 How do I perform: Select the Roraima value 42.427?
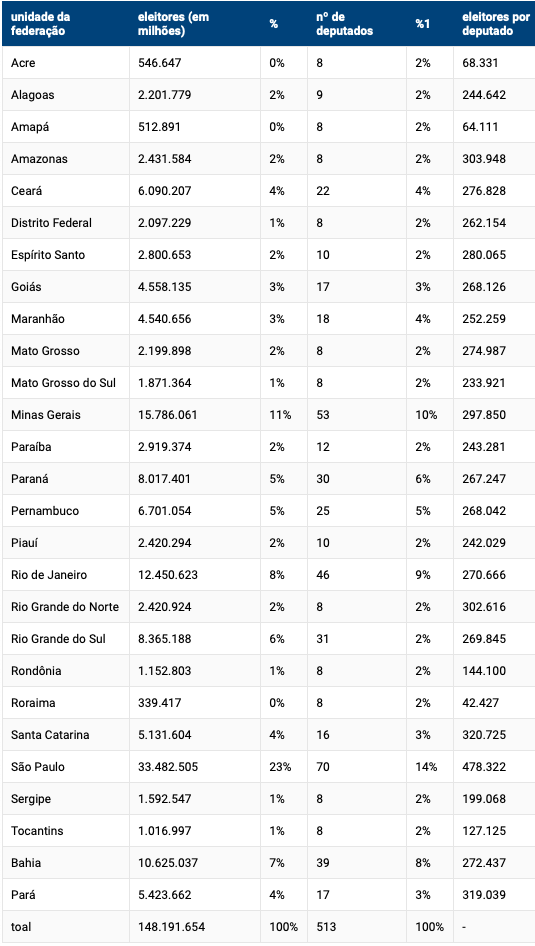pos(480,703)
